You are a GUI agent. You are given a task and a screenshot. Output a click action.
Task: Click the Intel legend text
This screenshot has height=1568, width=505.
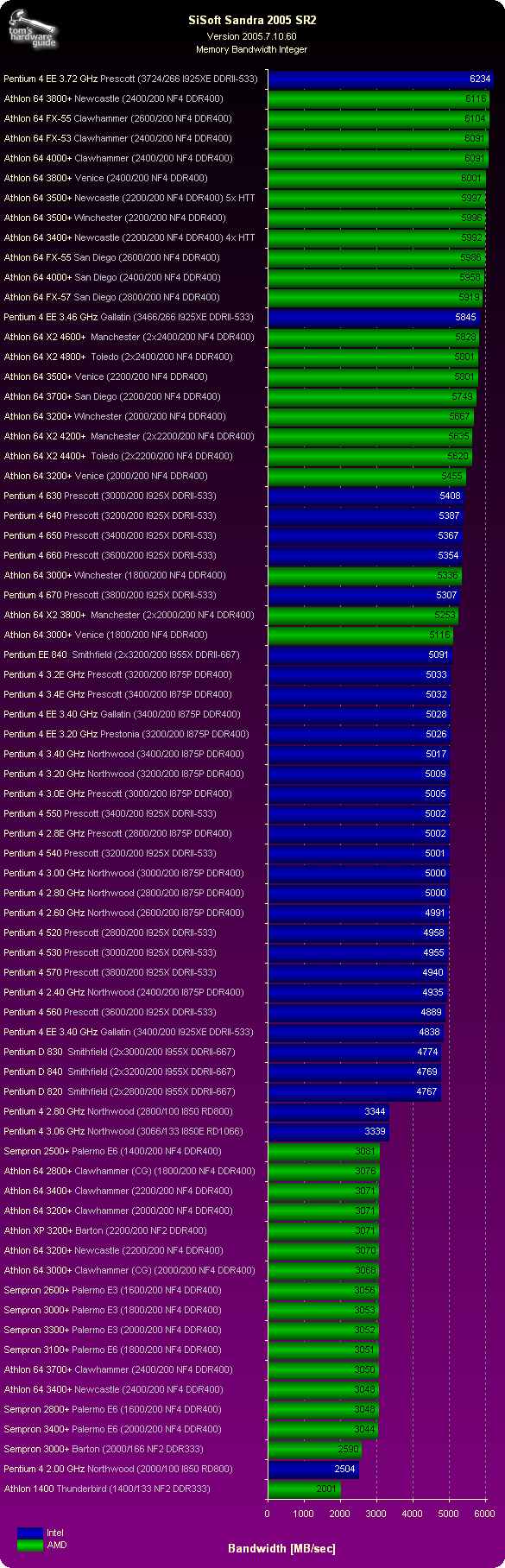click(x=55, y=1533)
